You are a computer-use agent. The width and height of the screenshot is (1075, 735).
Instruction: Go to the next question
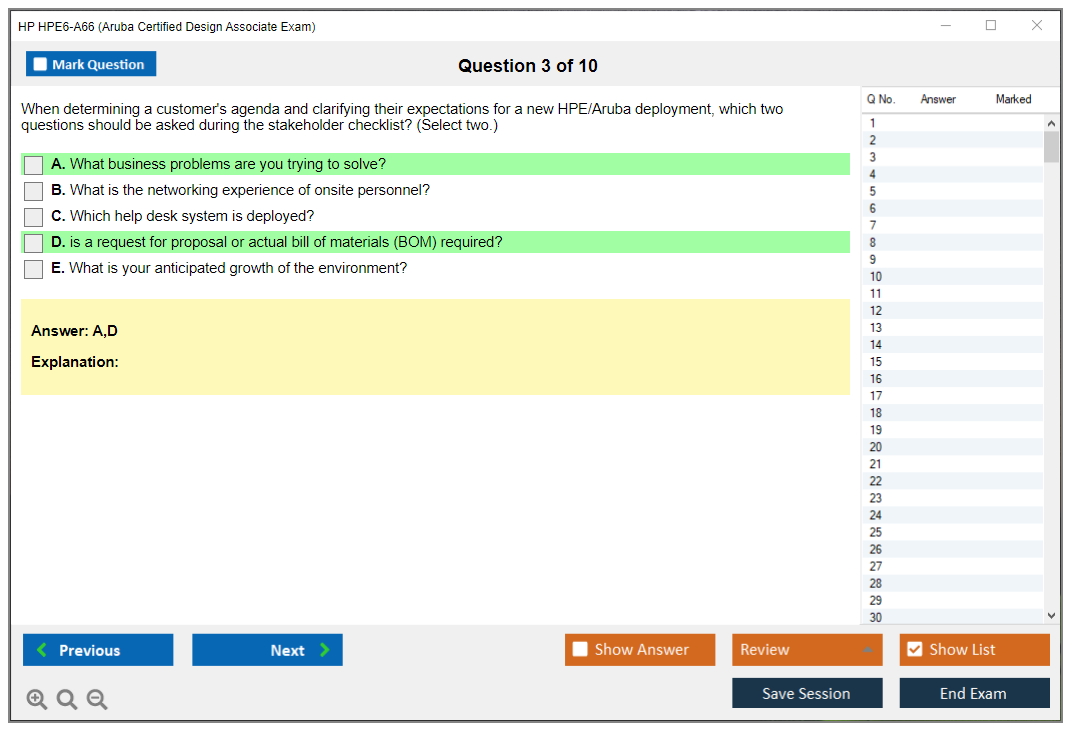[x=267, y=650]
